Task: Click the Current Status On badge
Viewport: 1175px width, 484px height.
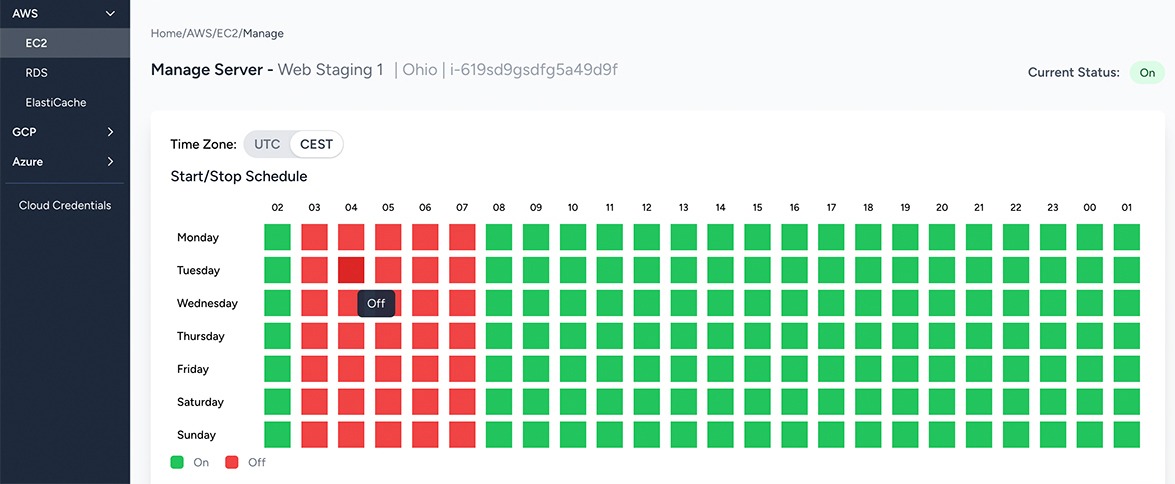Action: pyautogui.click(x=1147, y=73)
